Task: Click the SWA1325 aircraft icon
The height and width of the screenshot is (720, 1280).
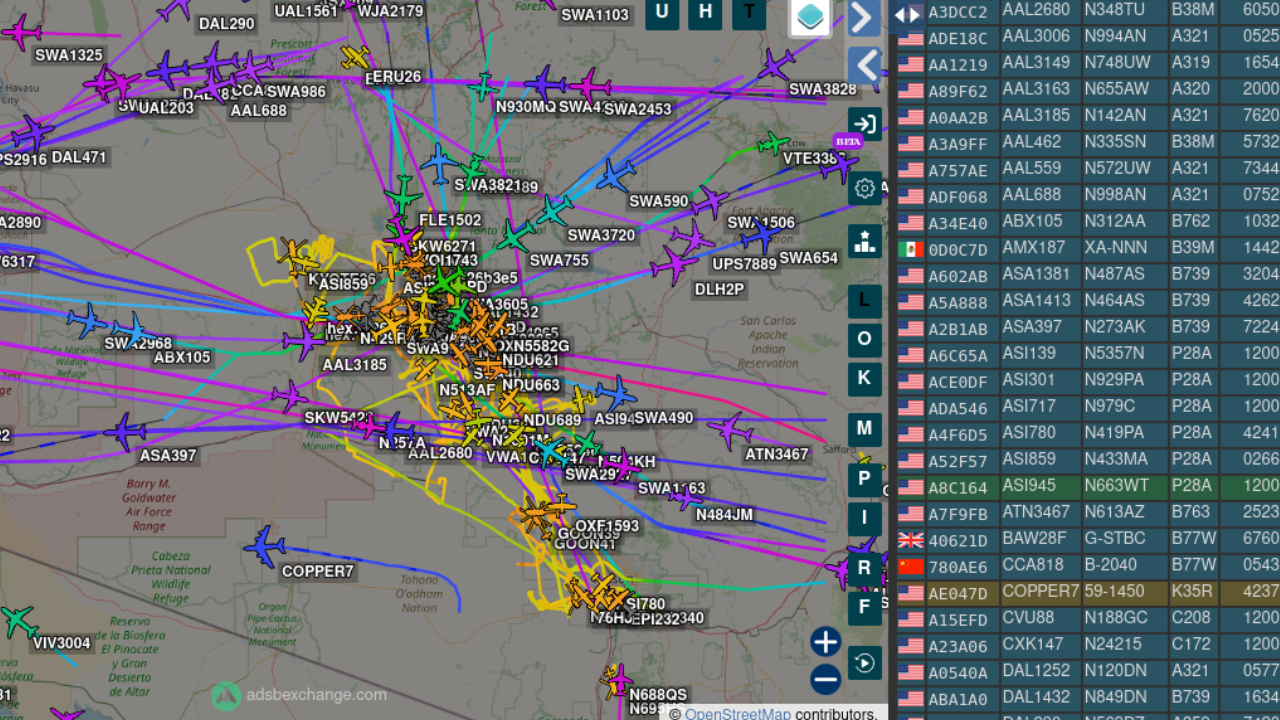Action: (21, 33)
